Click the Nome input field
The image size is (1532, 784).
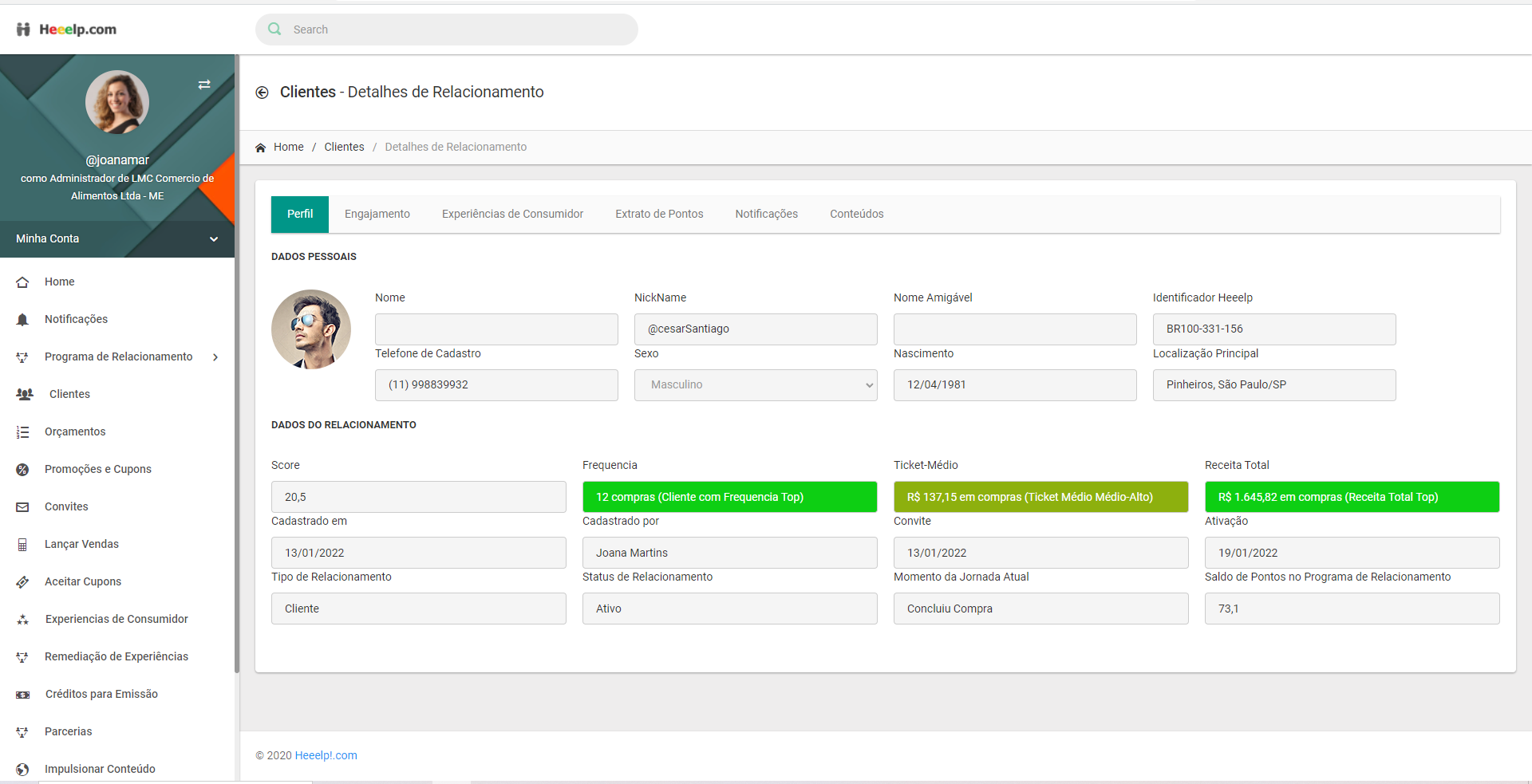tap(496, 329)
